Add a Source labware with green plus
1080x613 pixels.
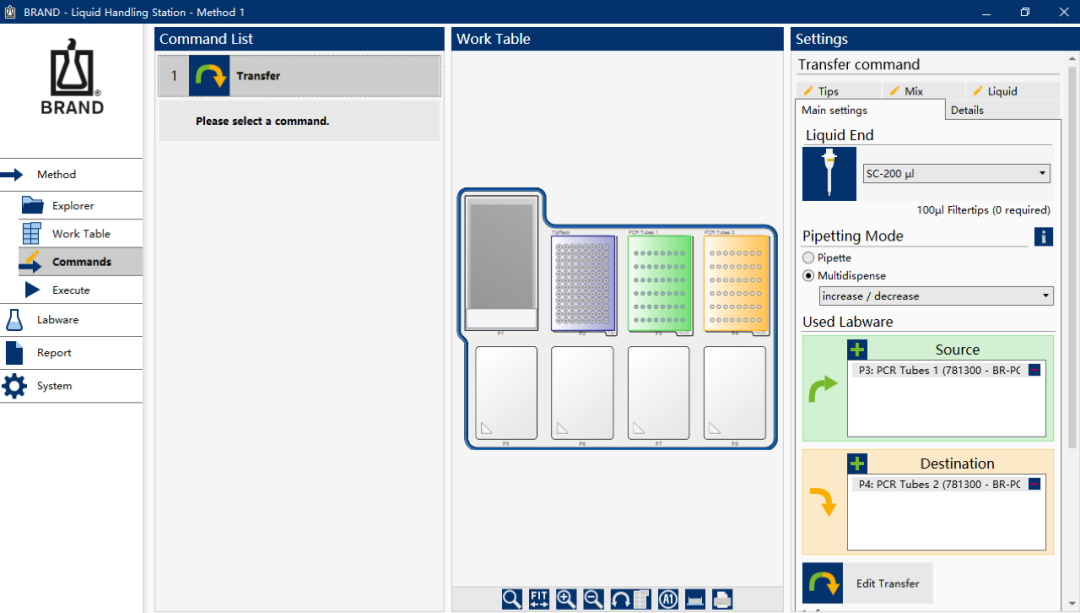[857, 350]
